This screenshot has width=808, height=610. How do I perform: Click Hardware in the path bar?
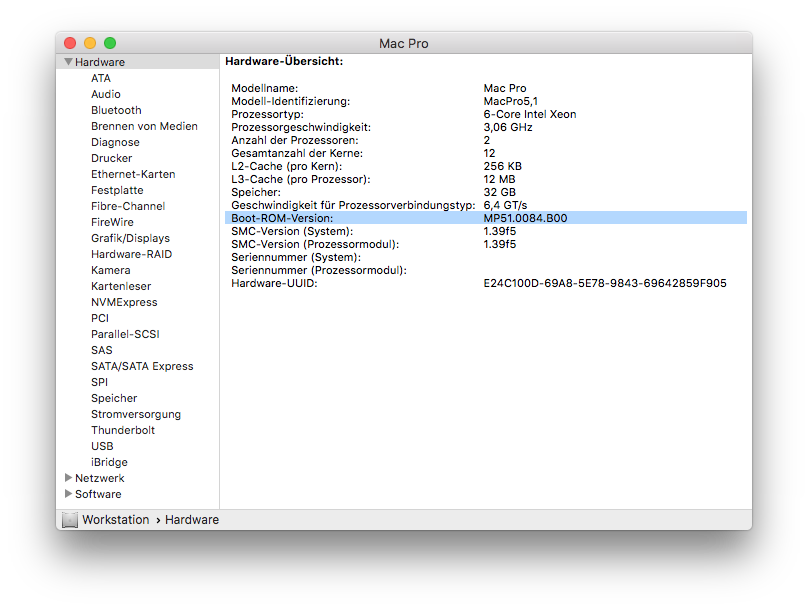tap(192, 520)
